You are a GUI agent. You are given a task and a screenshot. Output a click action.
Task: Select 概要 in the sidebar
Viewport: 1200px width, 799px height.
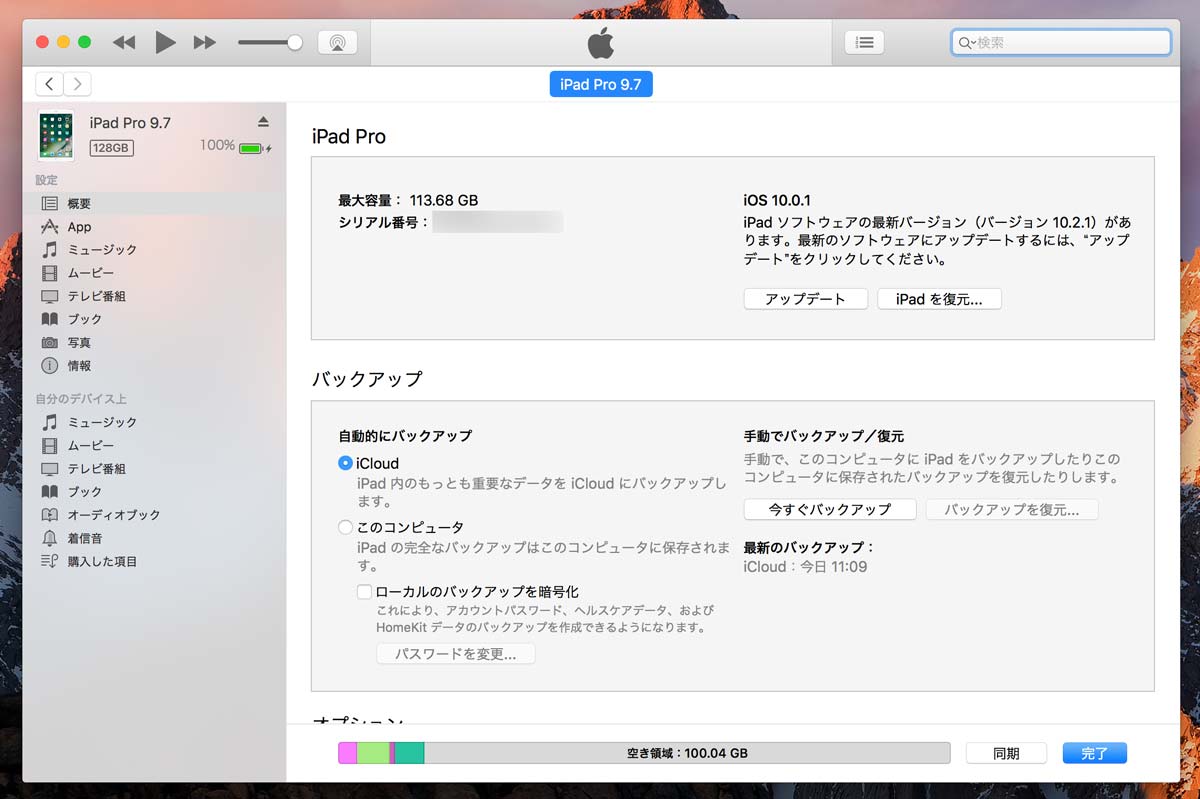point(154,203)
